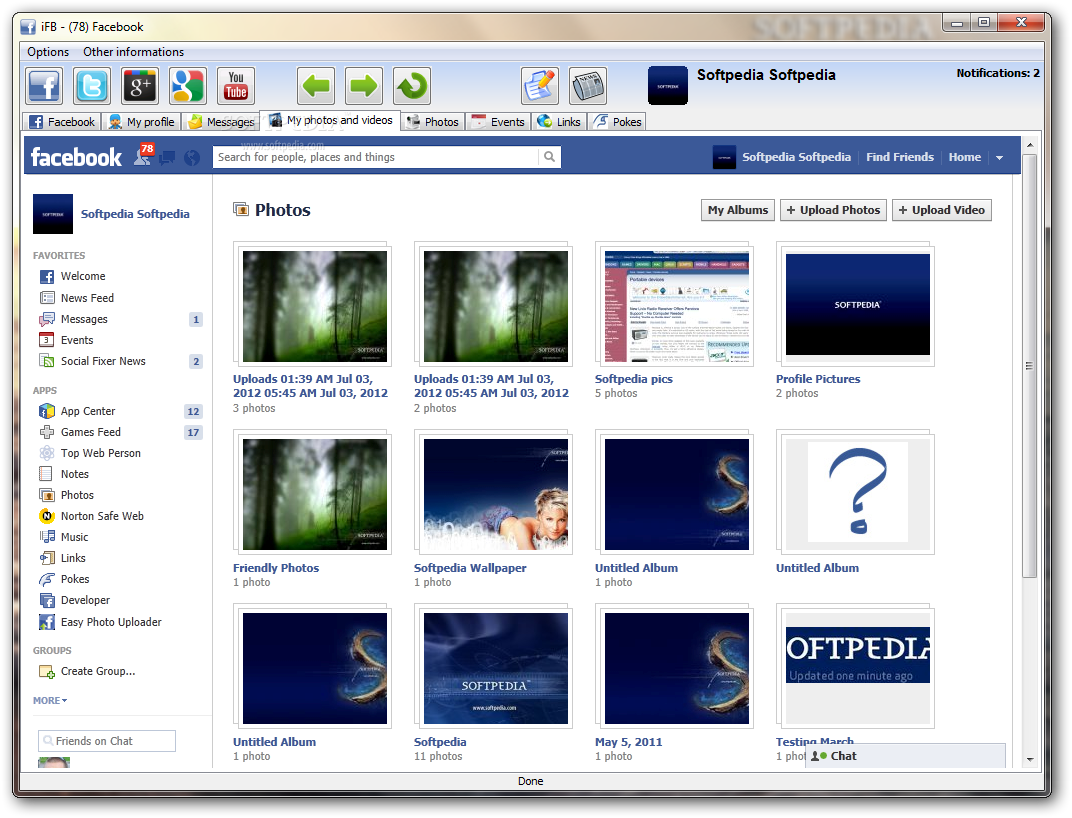Click the newspaper toolbar icon

588,86
